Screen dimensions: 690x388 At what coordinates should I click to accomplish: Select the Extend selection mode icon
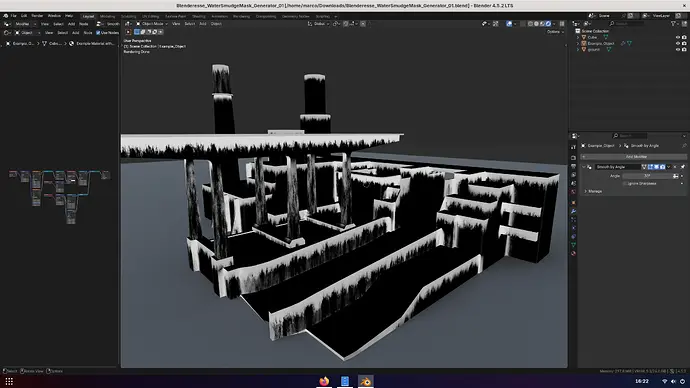tap(143, 32)
